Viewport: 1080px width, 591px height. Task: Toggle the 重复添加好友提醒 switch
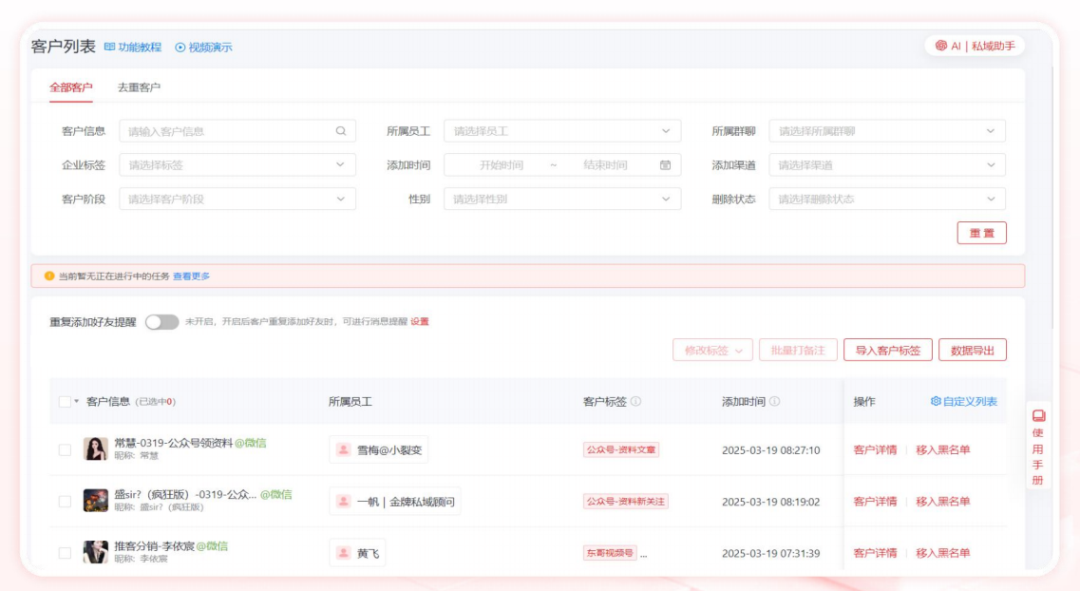[x=161, y=322]
